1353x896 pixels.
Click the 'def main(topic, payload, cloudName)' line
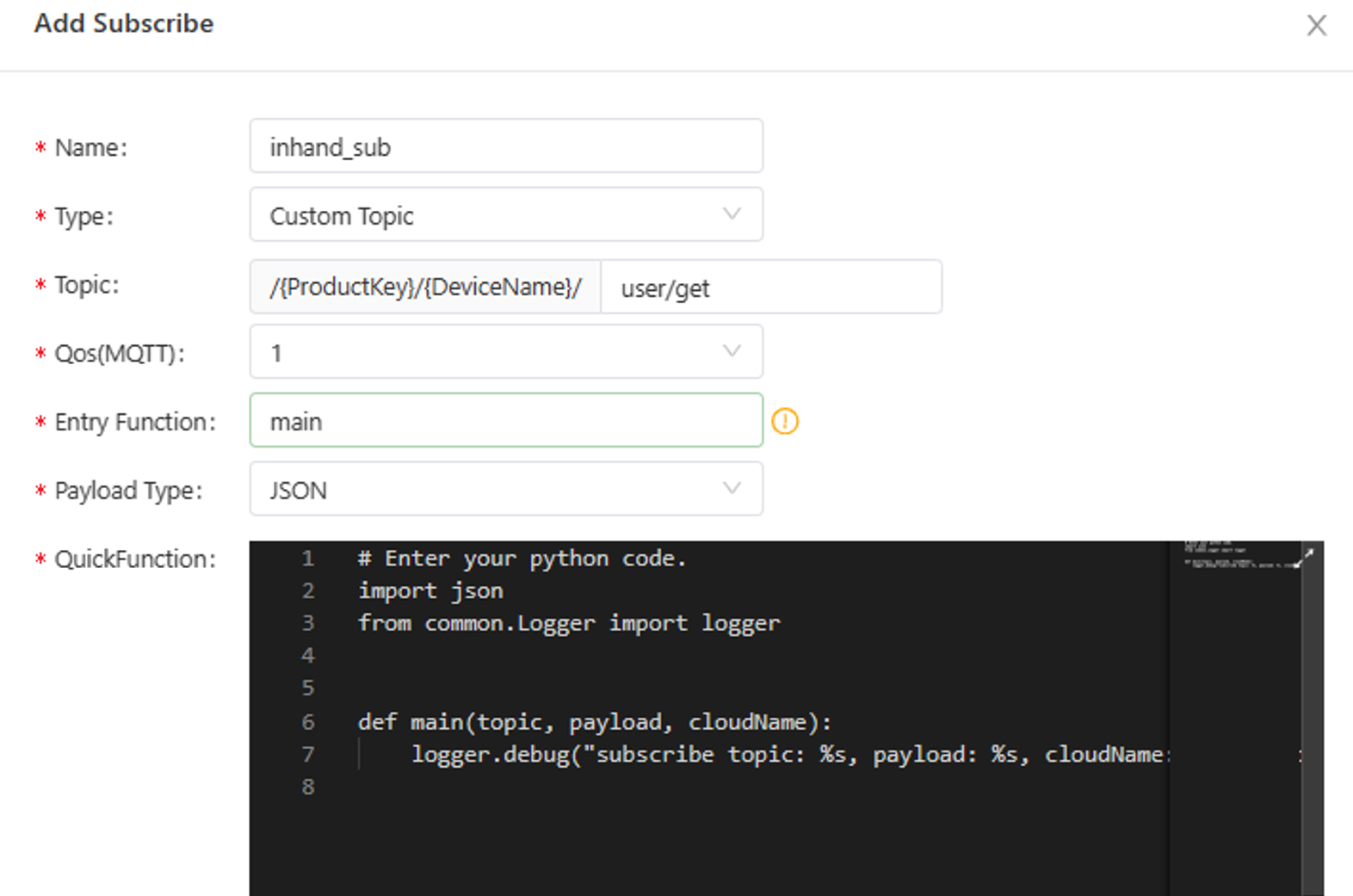tap(594, 722)
